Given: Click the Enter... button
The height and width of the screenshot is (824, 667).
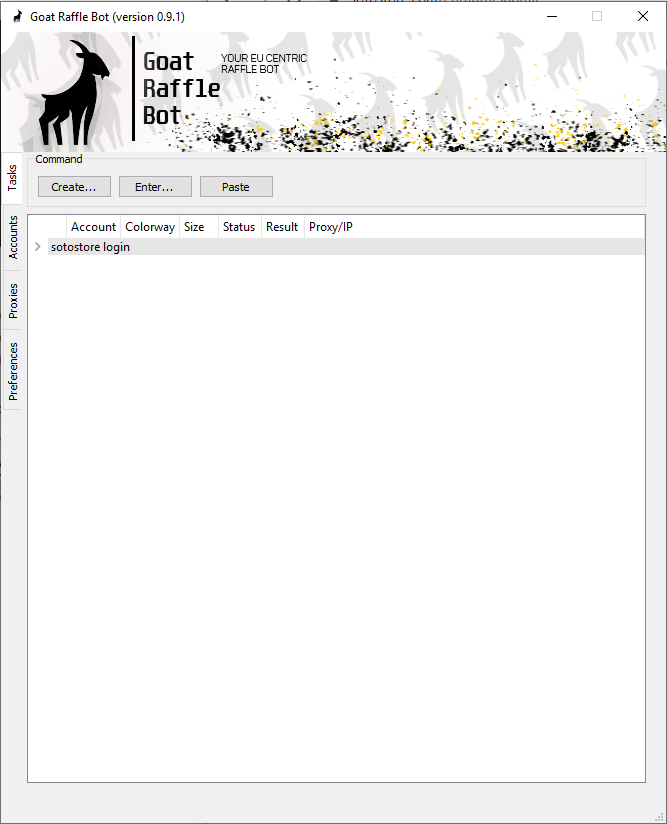Looking at the screenshot, I should tap(155, 187).
